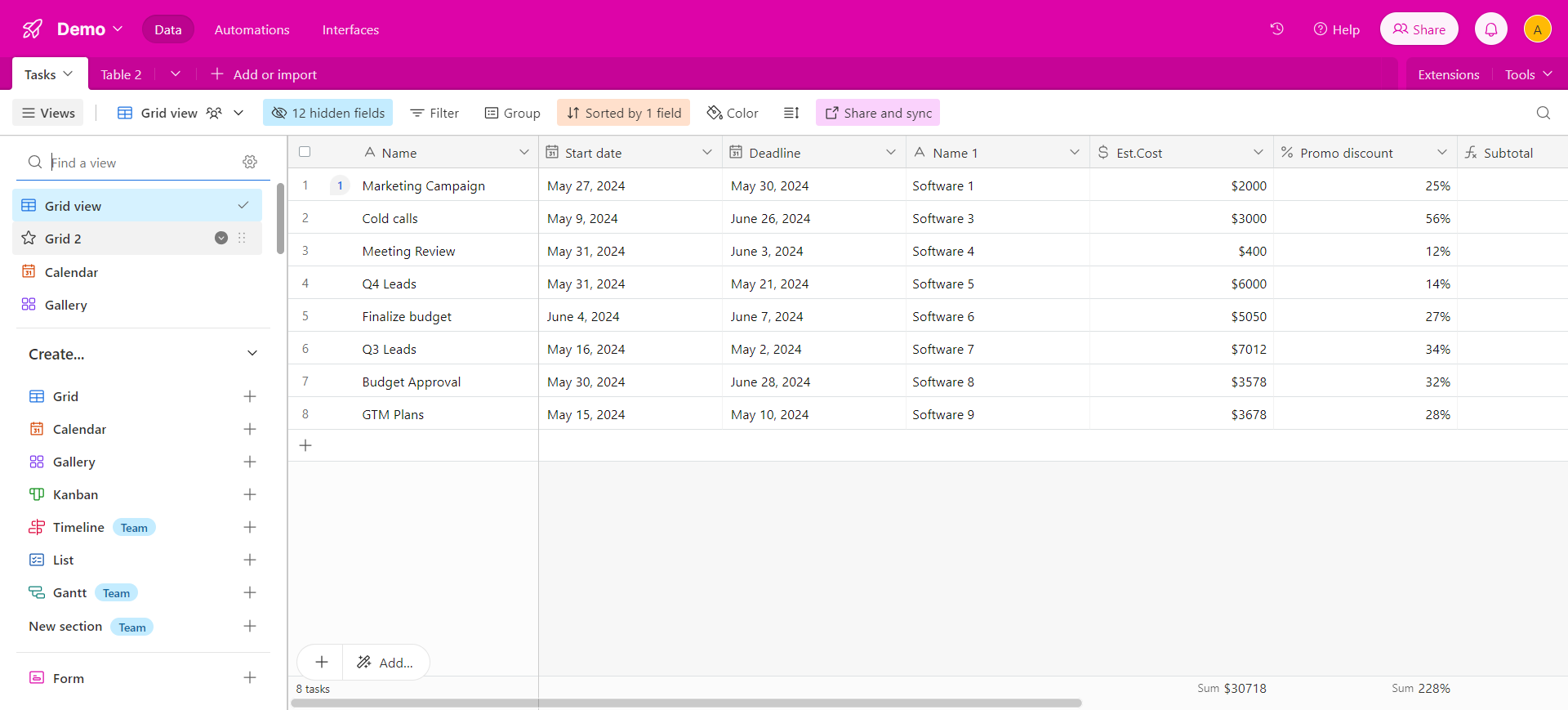Open the account avatar labeled A
Image resolution: width=1568 pixels, height=710 pixels.
pyautogui.click(x=1538, y=29)
